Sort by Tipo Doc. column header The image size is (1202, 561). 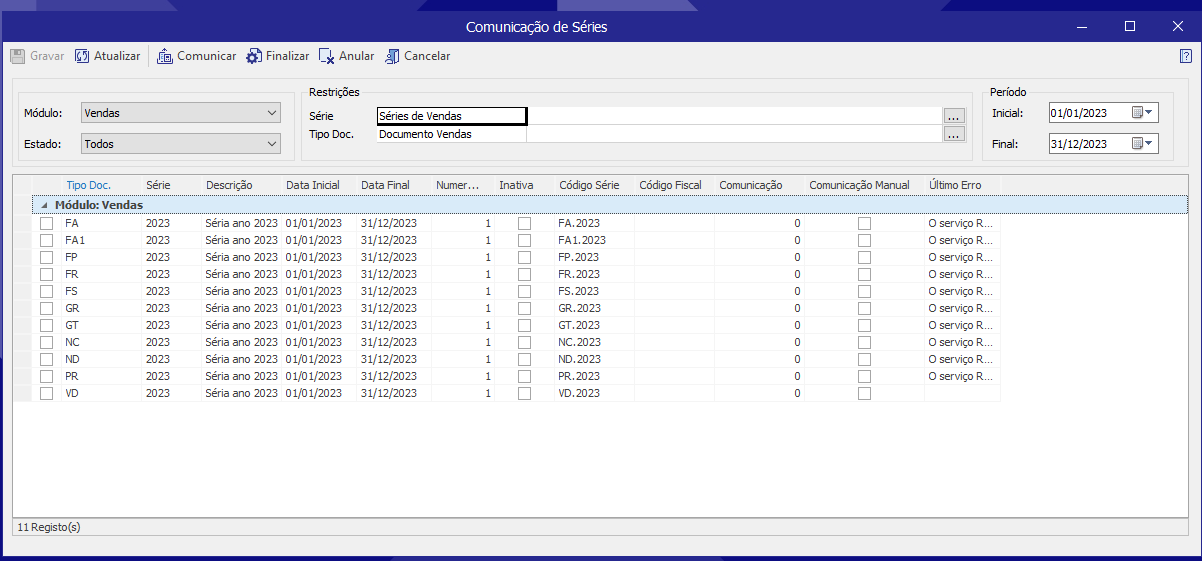coord(88,185)
